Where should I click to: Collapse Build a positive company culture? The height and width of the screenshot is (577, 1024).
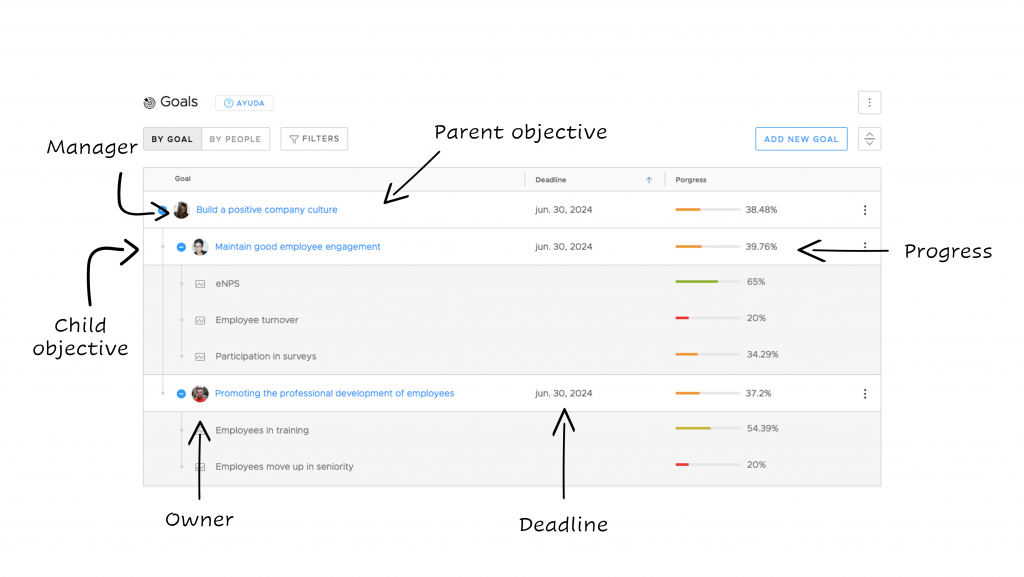163,210
